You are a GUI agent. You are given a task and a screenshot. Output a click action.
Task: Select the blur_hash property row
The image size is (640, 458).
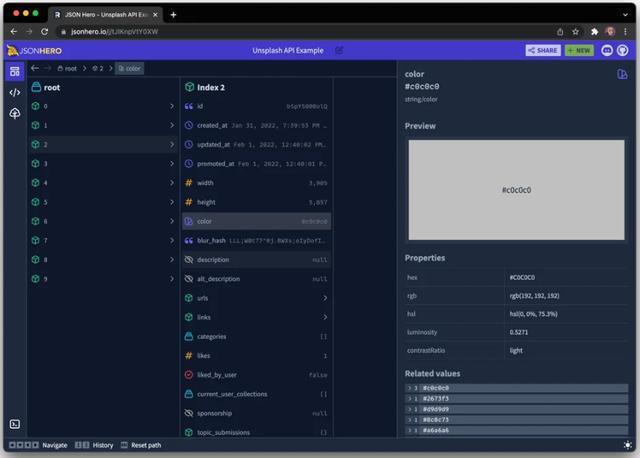256,240
